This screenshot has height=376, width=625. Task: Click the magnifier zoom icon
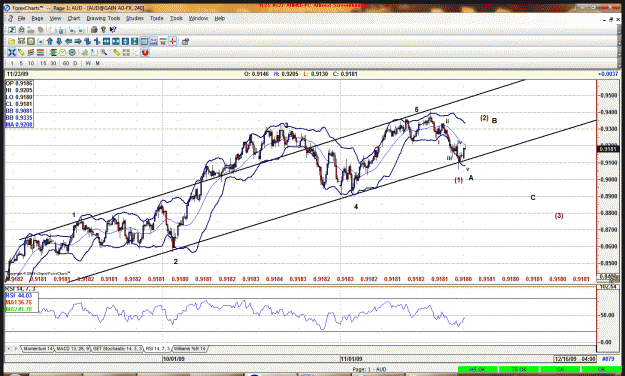(104, 52)
